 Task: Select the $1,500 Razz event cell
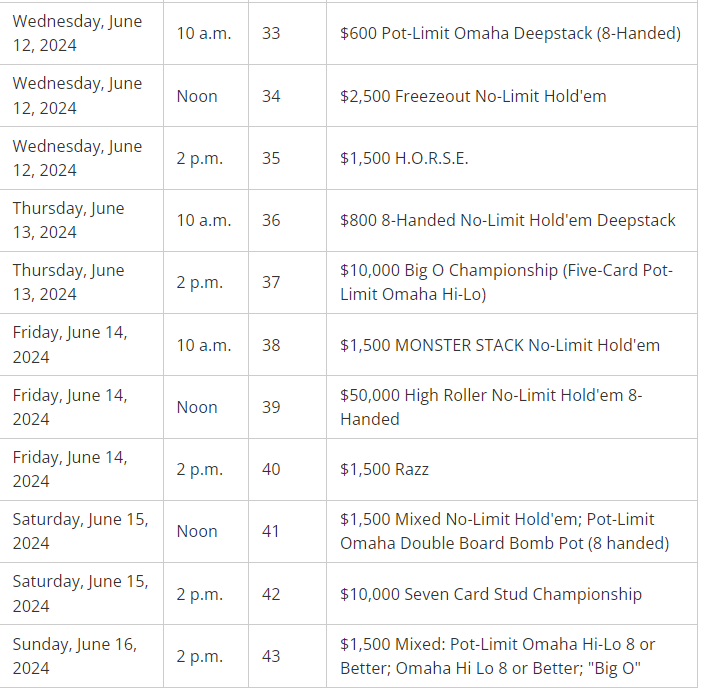(x=384, y=469)
